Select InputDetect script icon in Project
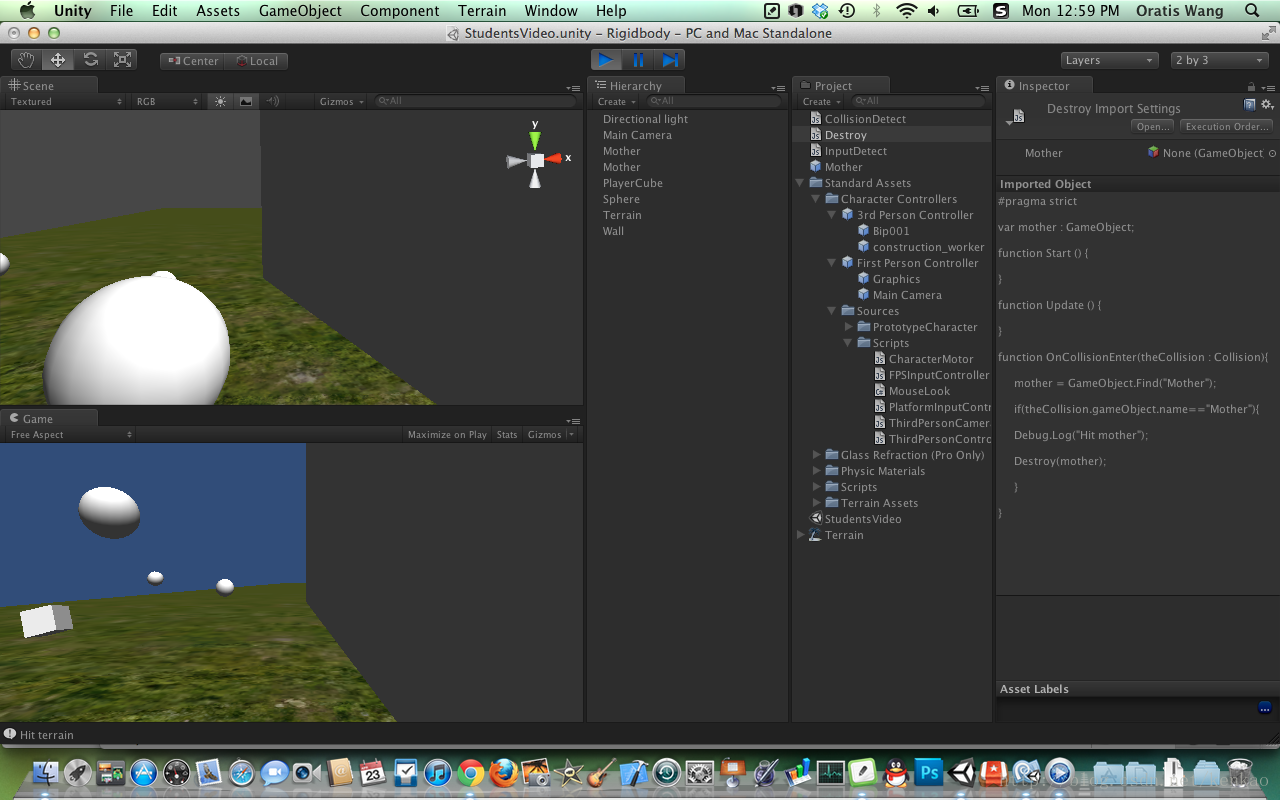Screen dimensions: 1280x800 click(x=815, y=151)
